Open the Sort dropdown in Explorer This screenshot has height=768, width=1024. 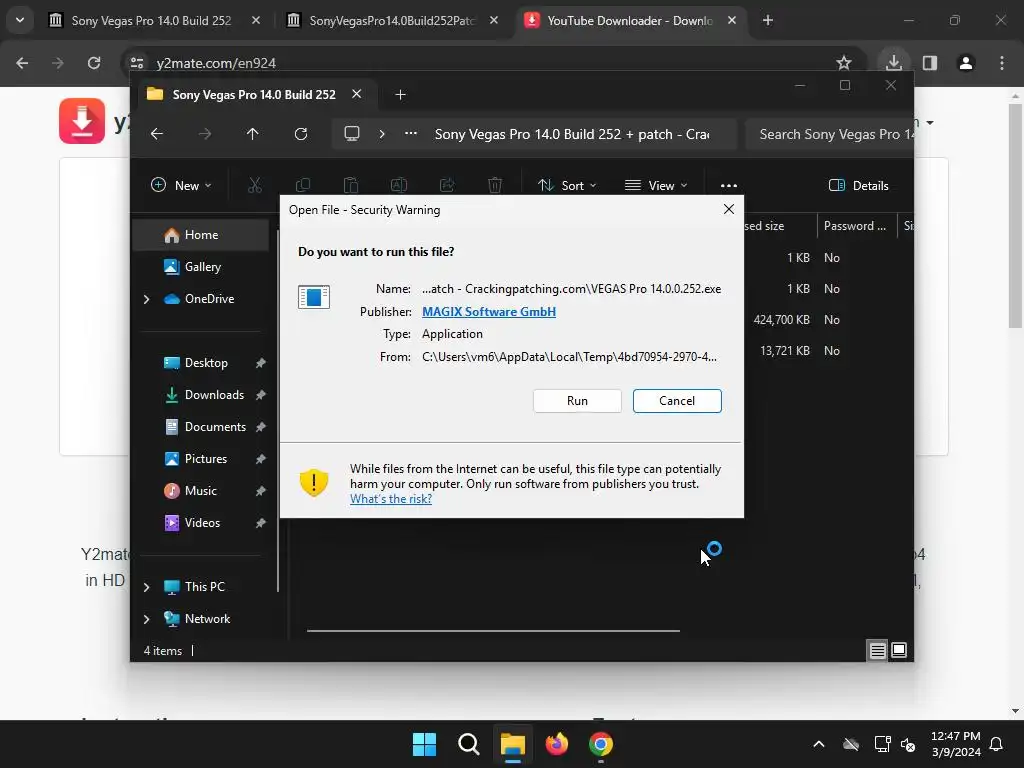pos(566,185)
